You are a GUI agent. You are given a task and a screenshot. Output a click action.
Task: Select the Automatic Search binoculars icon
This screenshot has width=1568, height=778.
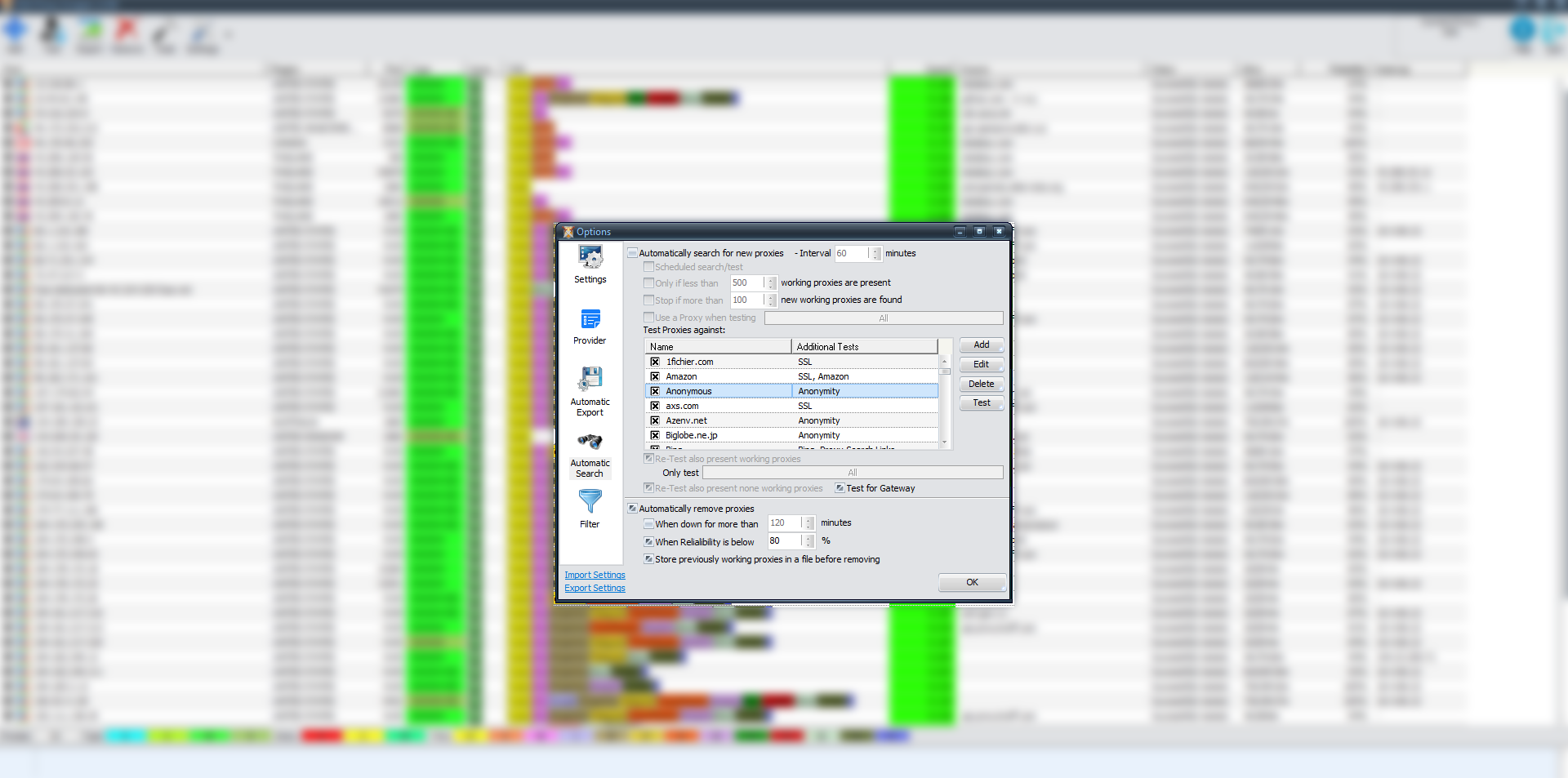click(x=590, y=442)
